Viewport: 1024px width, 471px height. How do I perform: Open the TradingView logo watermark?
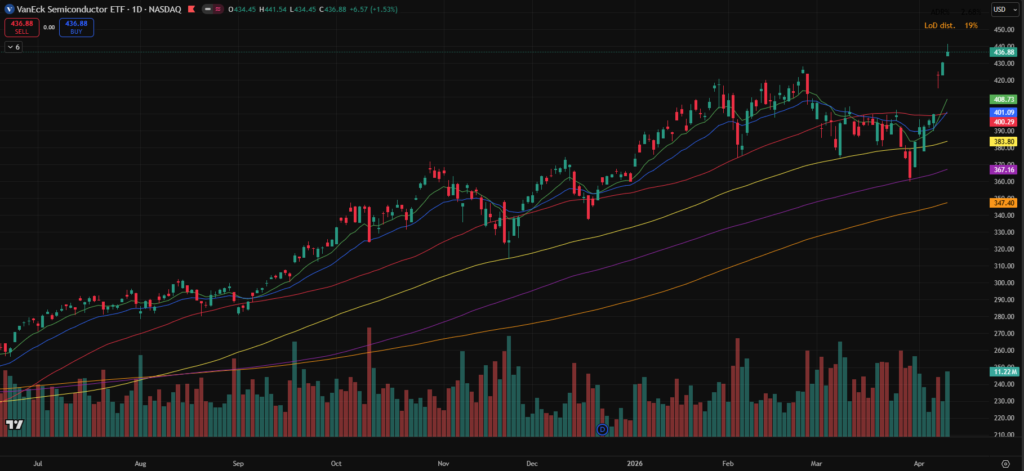pos(14,424)
